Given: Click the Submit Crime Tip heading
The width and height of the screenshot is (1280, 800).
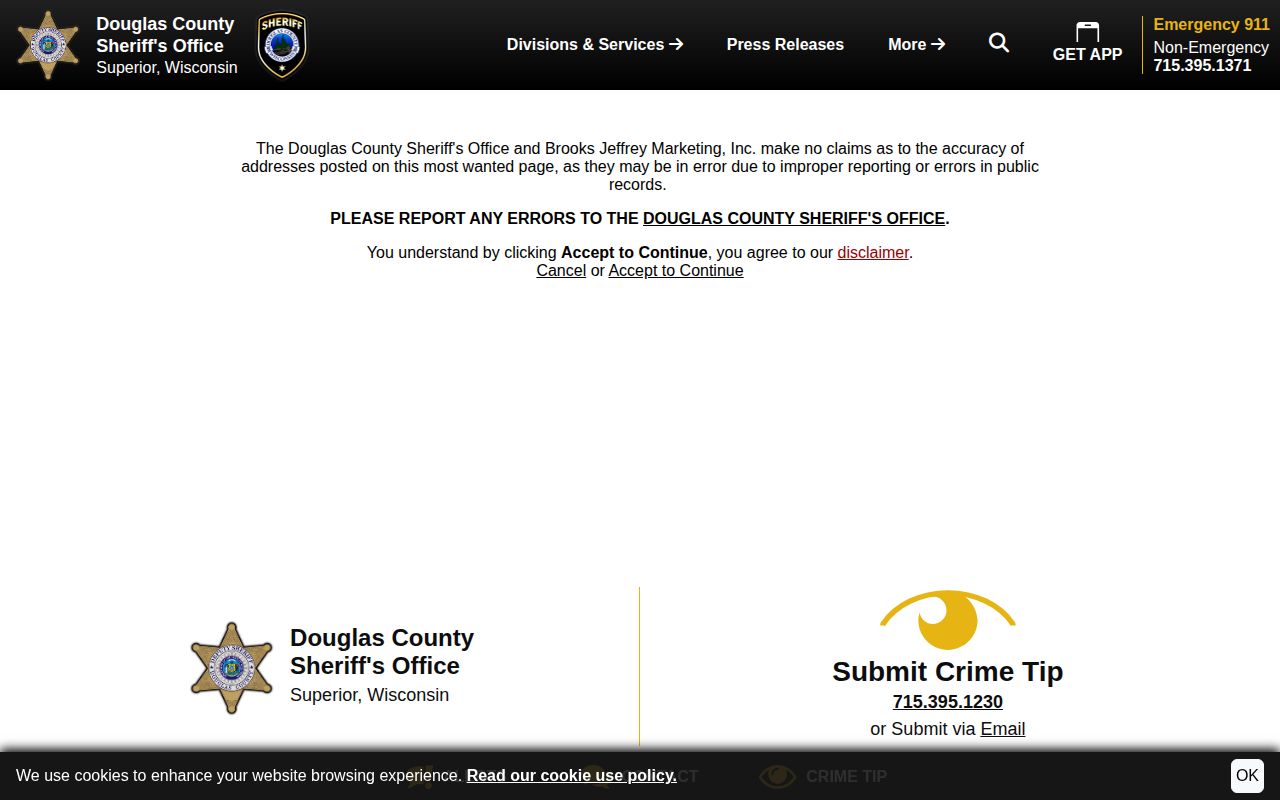Looking at the screenshot, I should coord(948,671).
